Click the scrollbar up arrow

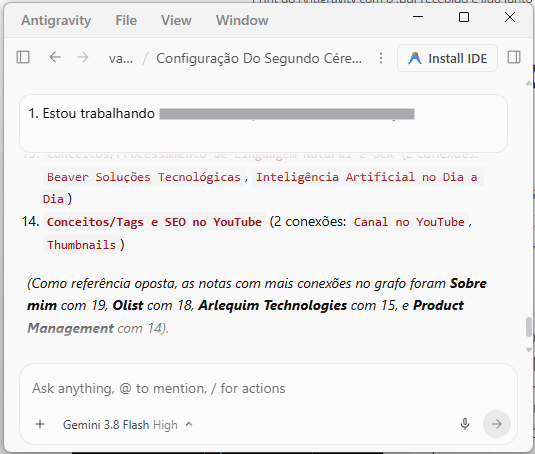pyautogui.click(x=529, y=83)
